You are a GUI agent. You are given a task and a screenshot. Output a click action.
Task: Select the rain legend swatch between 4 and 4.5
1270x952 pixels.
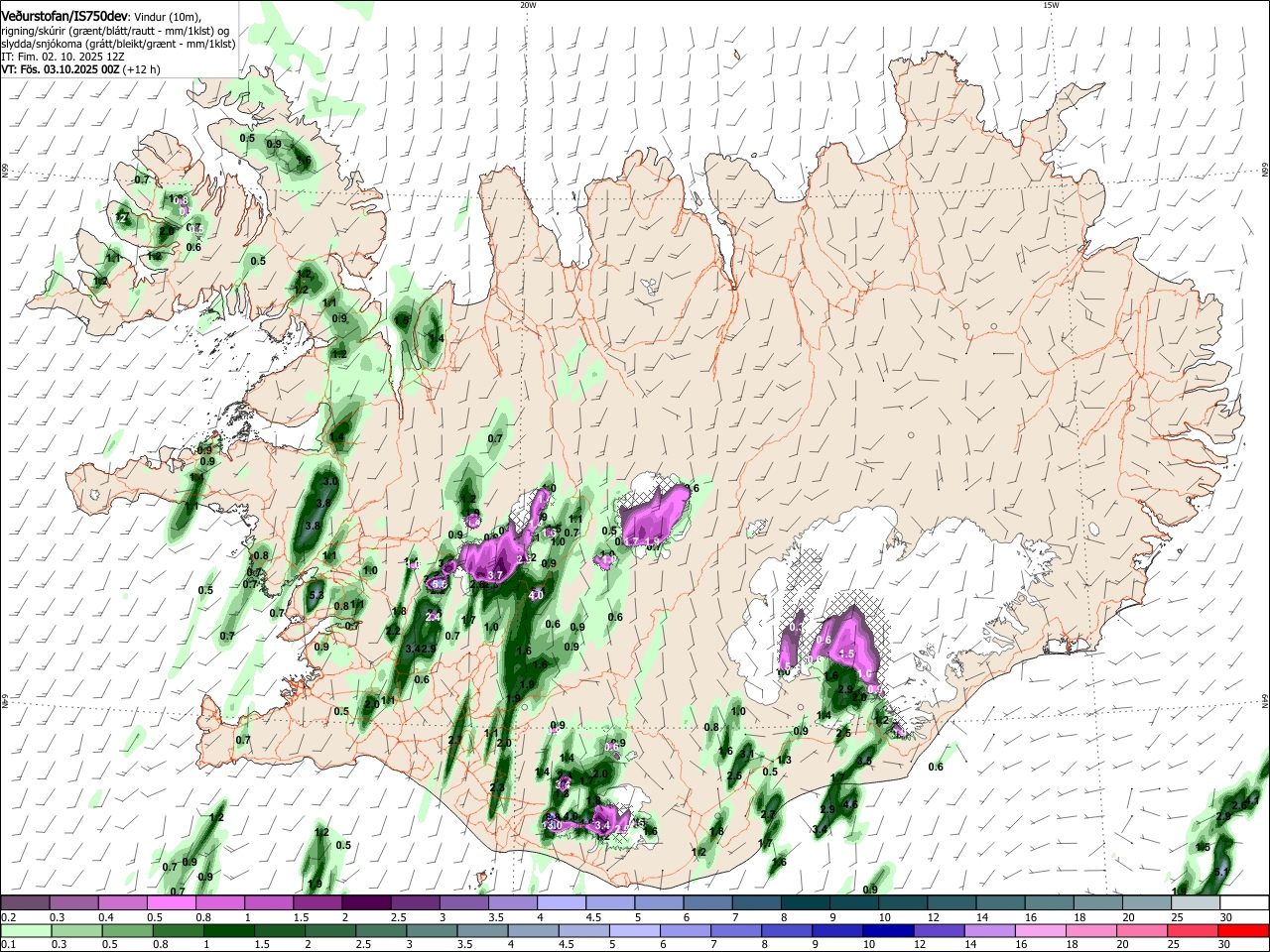coord(532,930)
